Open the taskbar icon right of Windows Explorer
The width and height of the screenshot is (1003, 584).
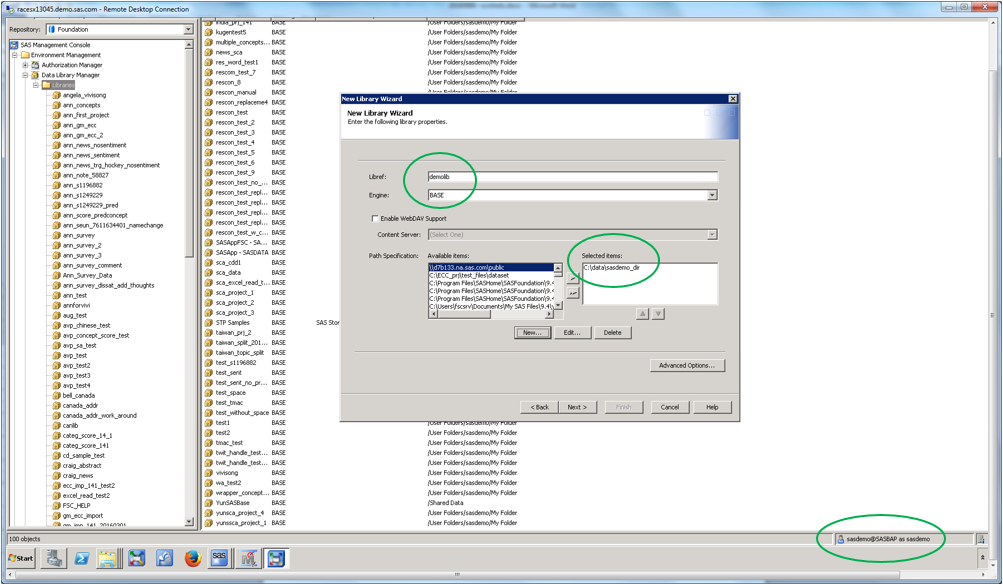coord(137,558)
